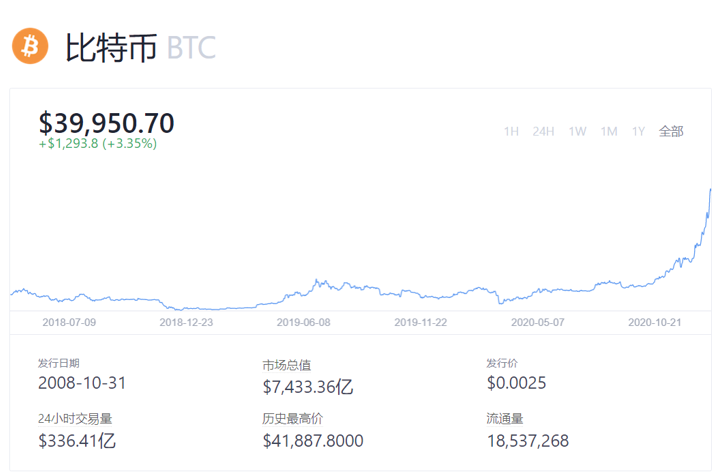Select the 1H time range tab
717x474 pixels.
pos(511,132)
